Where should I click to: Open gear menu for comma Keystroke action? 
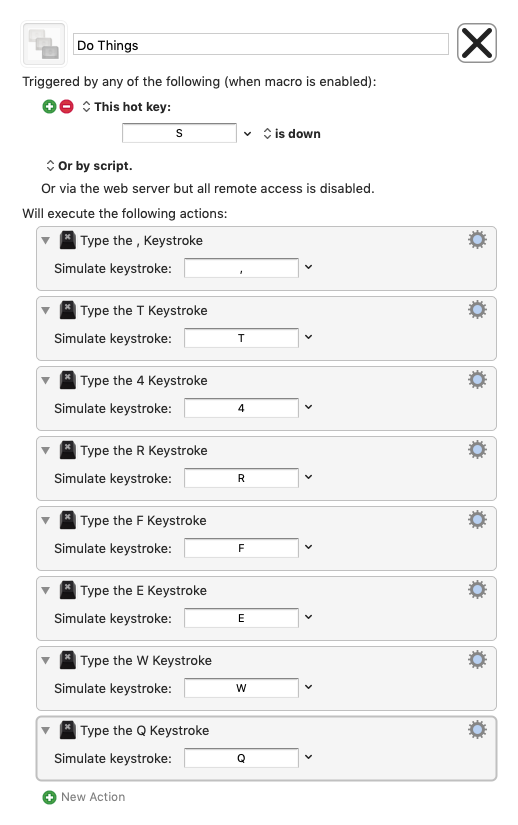[477, 240]
